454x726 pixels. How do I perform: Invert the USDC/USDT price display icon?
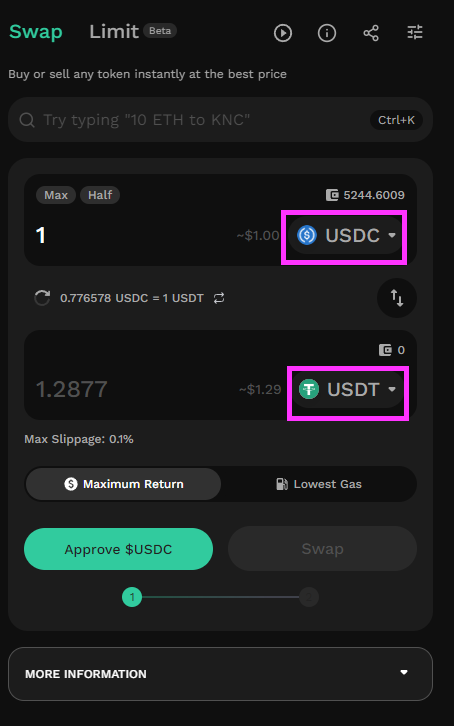tap(219, 298)
